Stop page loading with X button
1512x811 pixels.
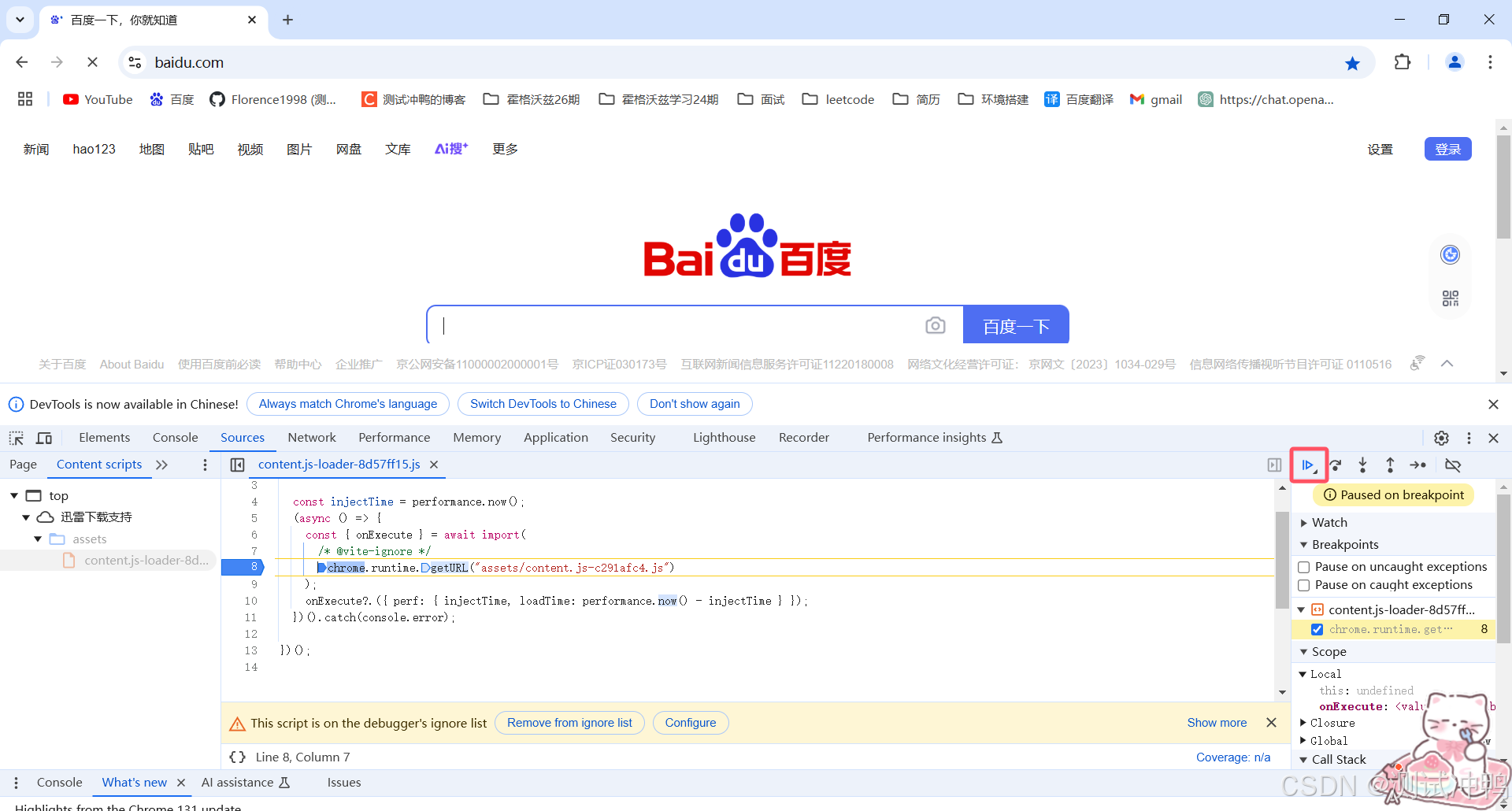pos(92,62)
